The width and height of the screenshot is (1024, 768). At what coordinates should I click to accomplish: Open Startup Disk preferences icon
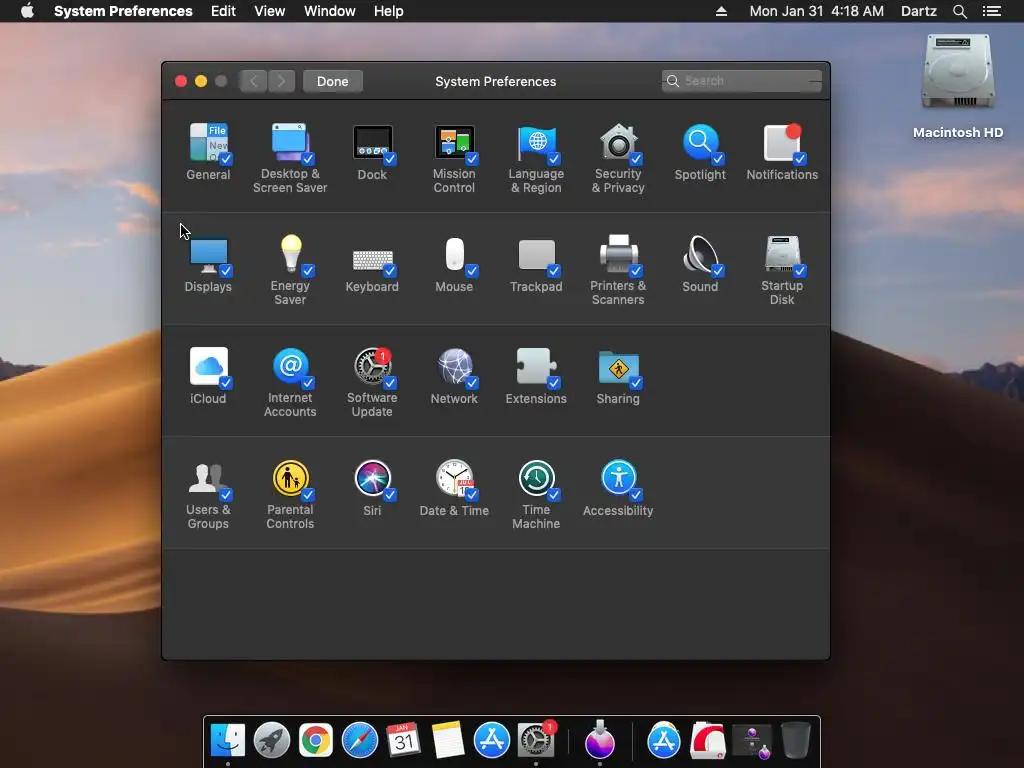pos(782,253)
